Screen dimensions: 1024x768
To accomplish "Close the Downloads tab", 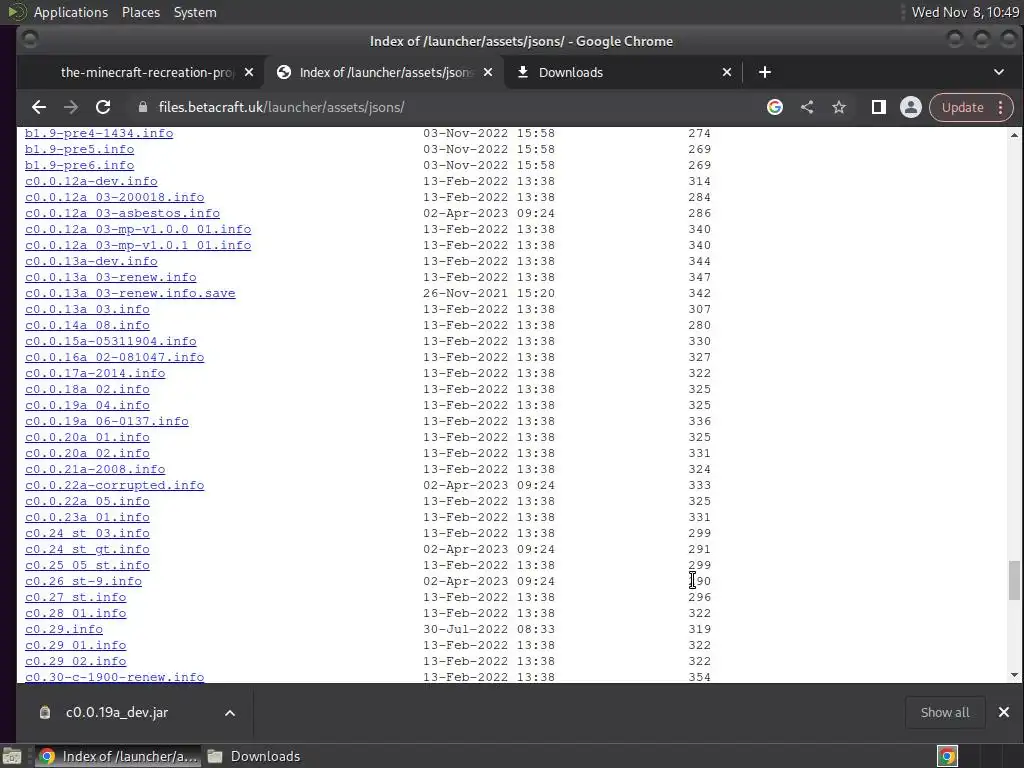I will (727, 72).
